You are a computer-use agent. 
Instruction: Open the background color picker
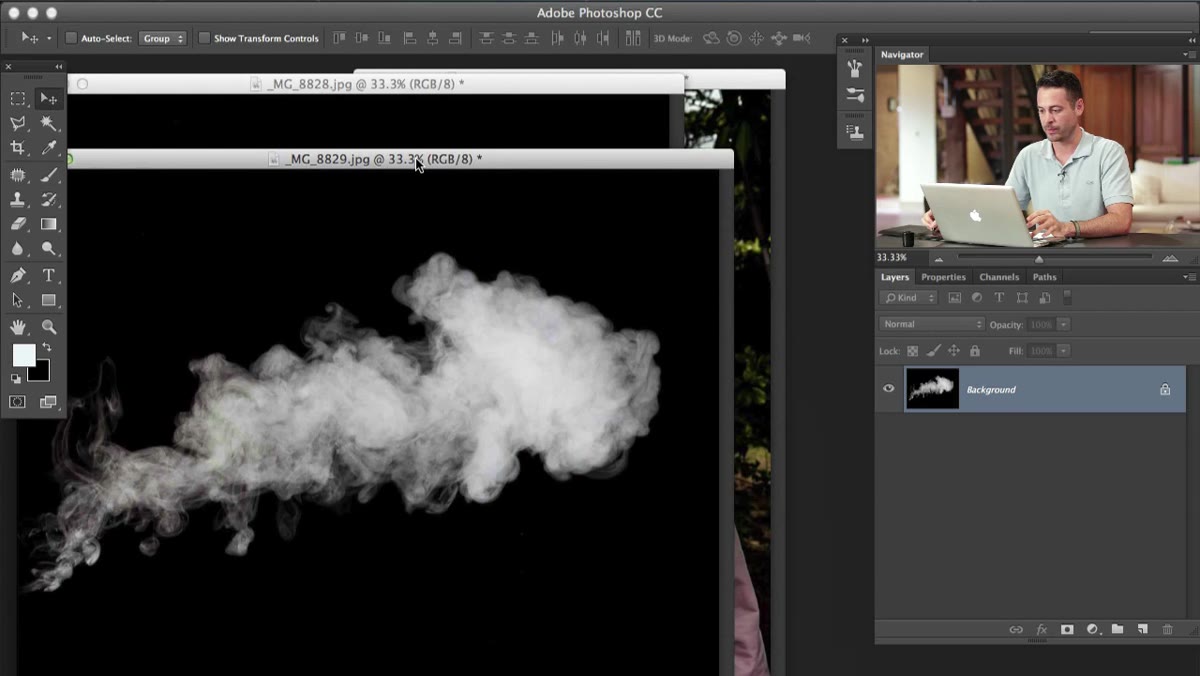[x=42, y=374]
